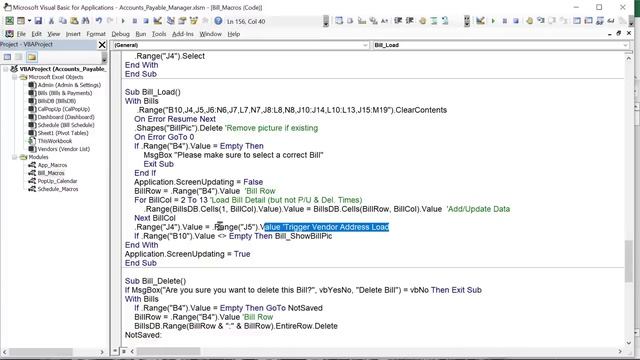This screenshot has height=360, width=640.
Task: Toggle a breakpoint with the Debug toolbar hand icon
Action: (529, 21)
